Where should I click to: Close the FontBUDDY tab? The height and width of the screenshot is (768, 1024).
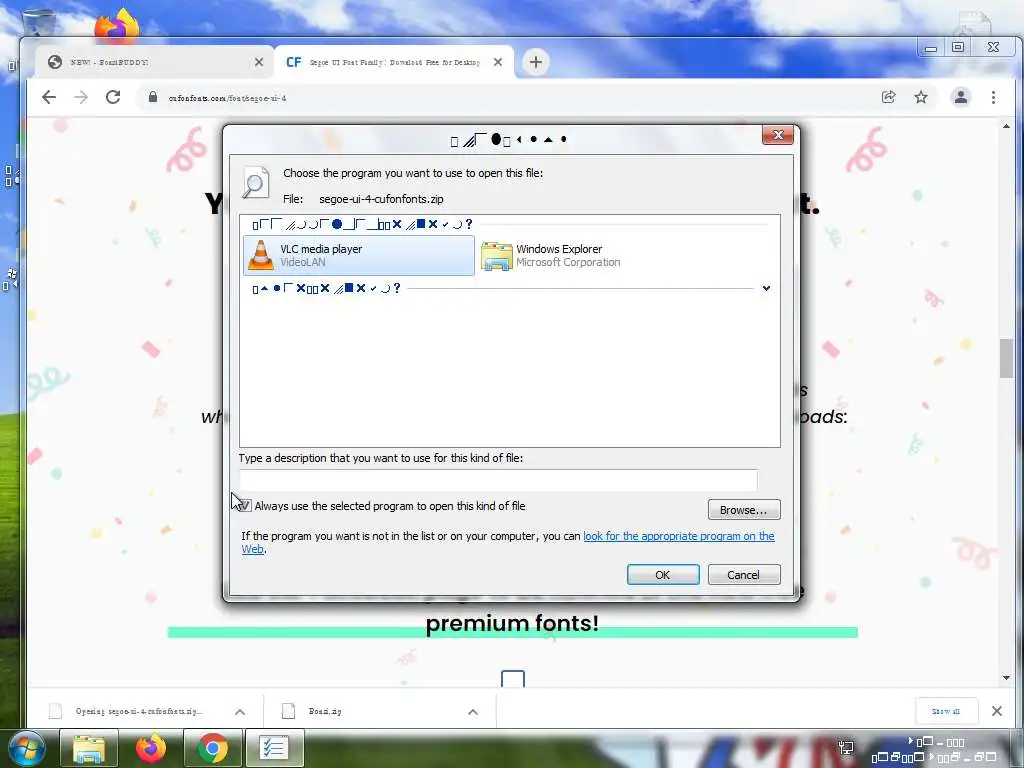pyautogui.click(x=259, y=62)
